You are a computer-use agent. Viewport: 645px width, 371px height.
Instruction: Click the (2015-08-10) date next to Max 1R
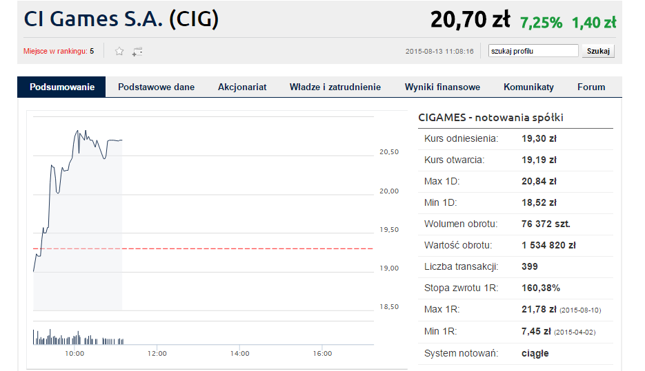coord(580,310)
